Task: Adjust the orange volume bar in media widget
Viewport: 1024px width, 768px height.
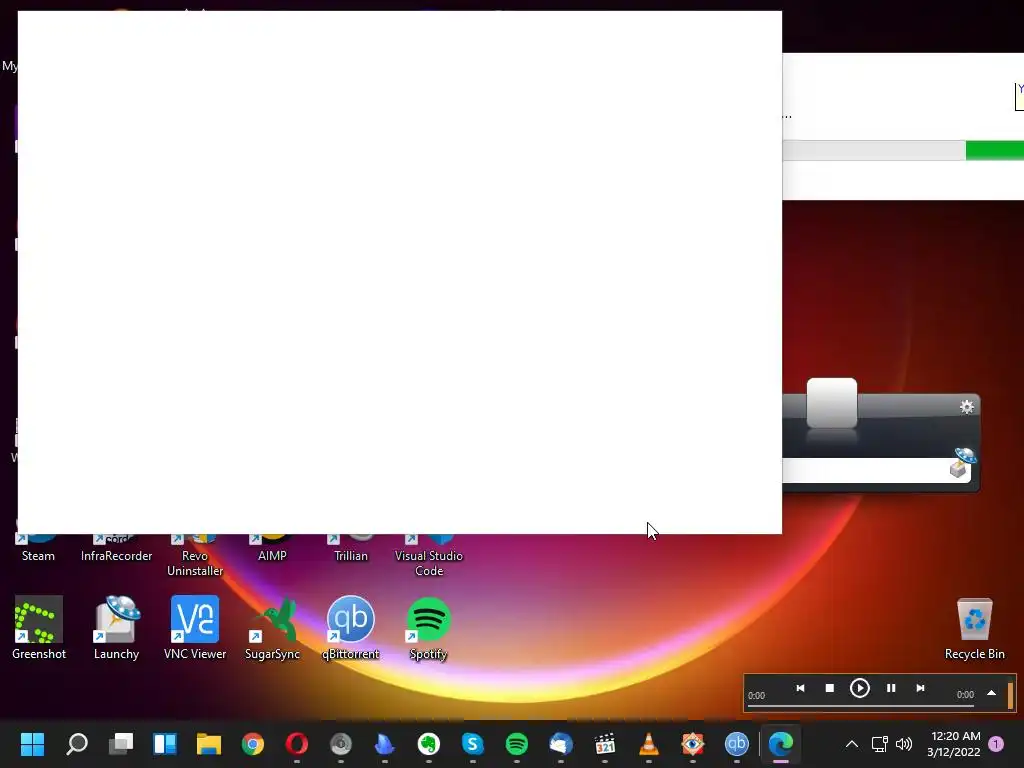Action: [1010, 695]
